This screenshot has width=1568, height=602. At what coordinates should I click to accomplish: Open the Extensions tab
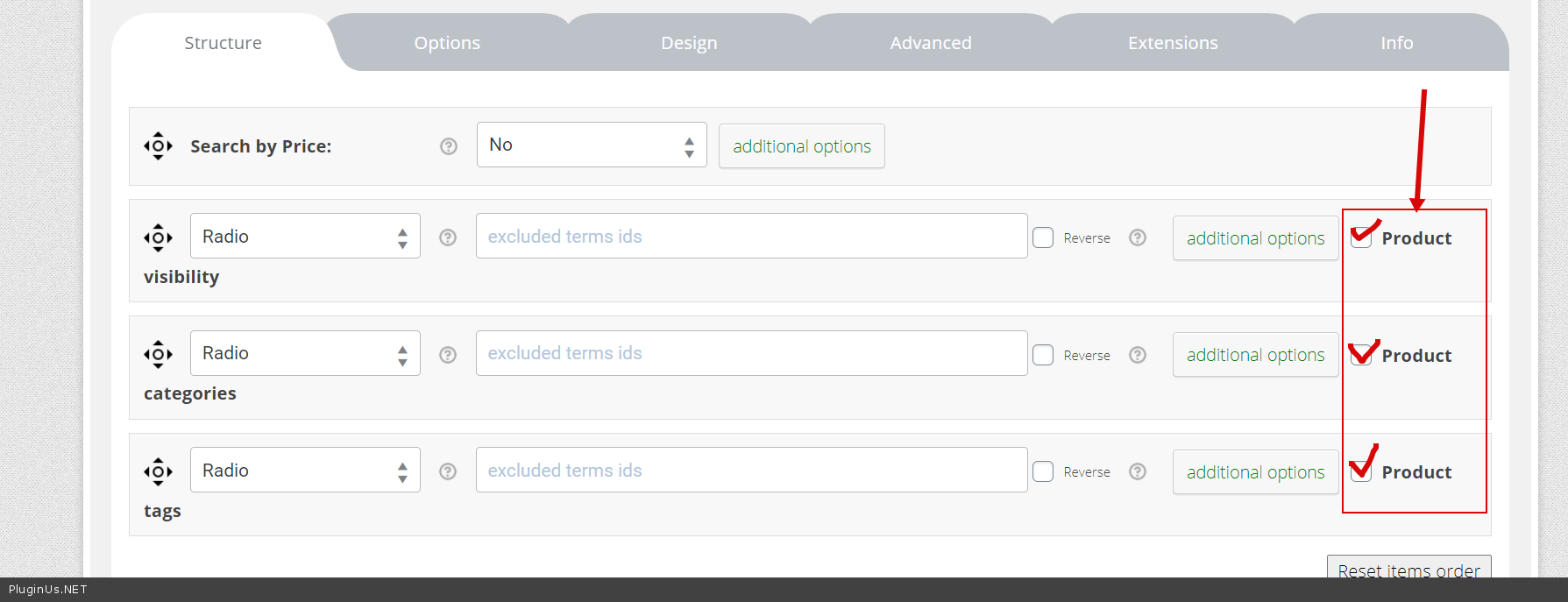point(1173,43)
